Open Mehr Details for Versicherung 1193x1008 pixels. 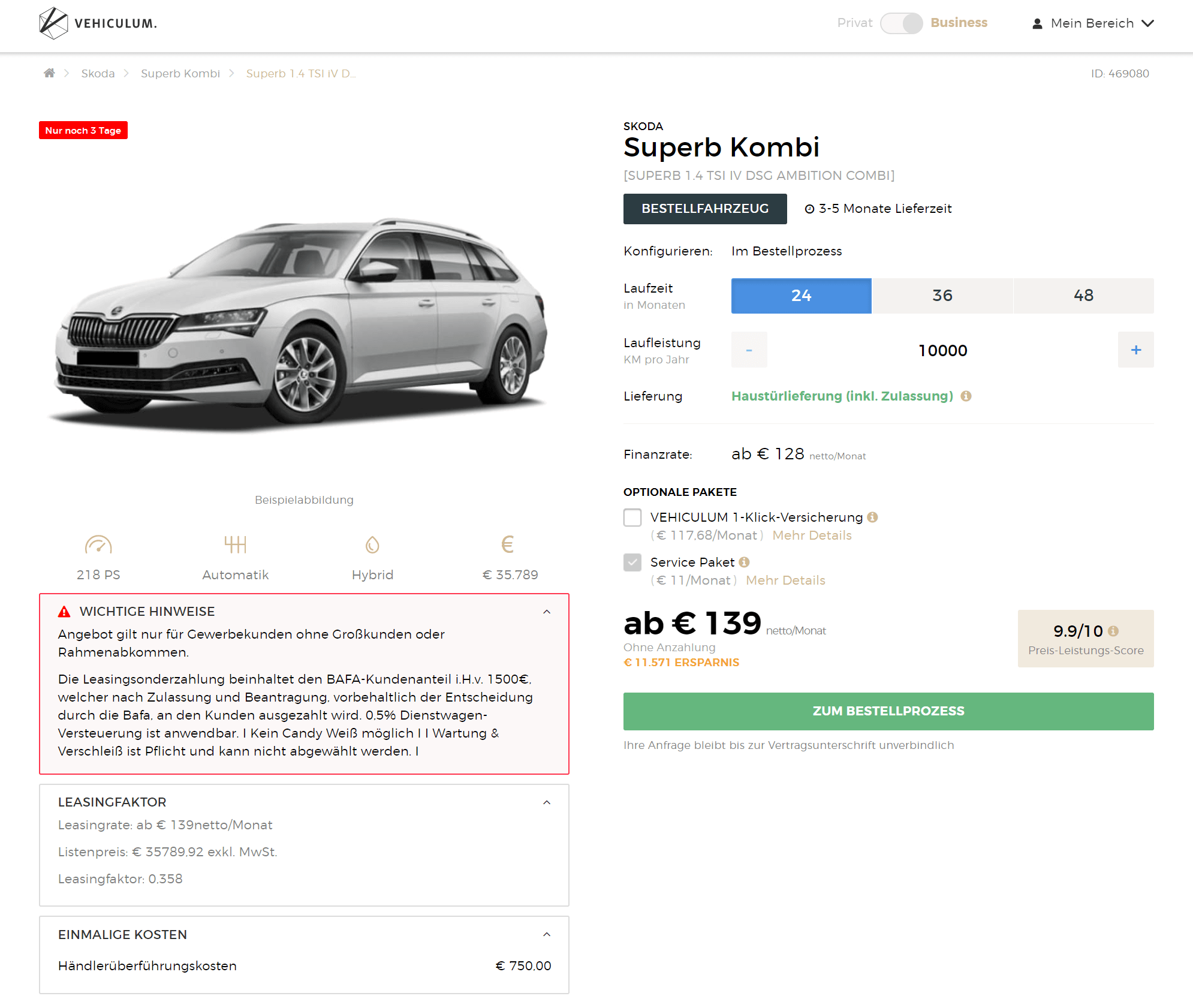[x=812, y=535]
